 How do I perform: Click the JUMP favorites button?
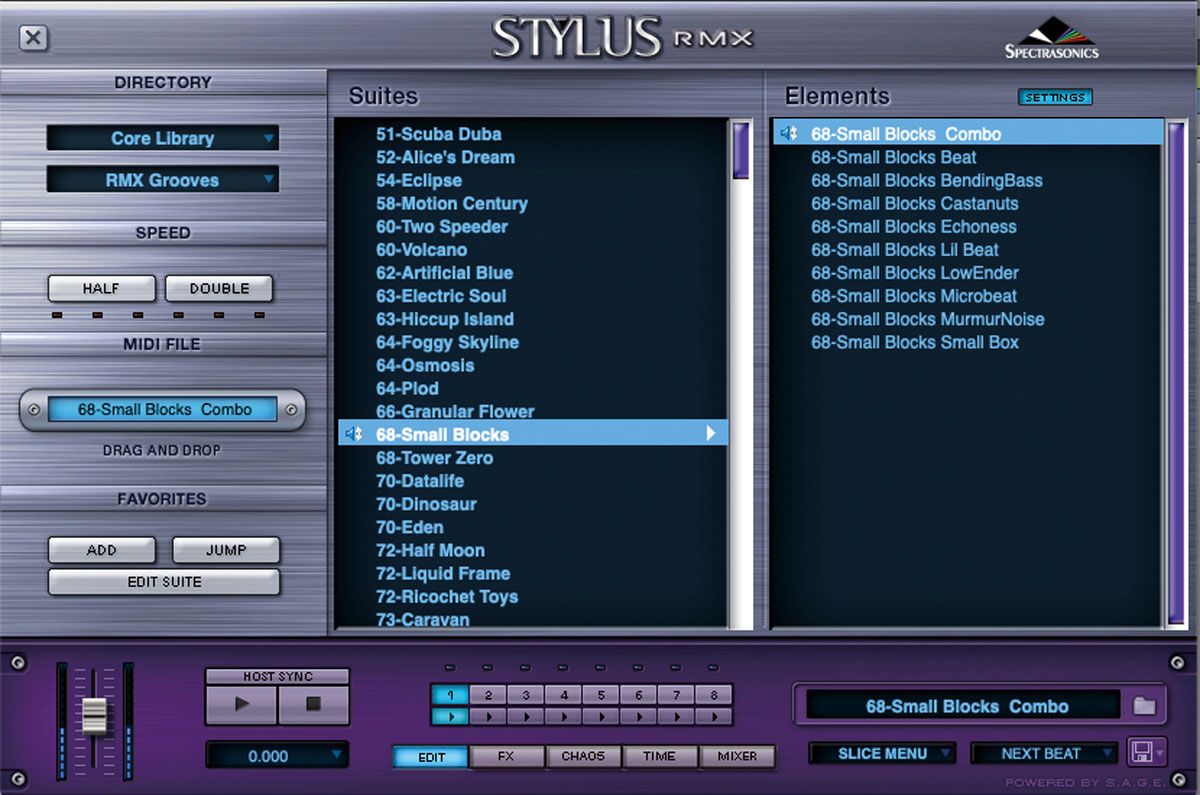[x=226, y=550]
